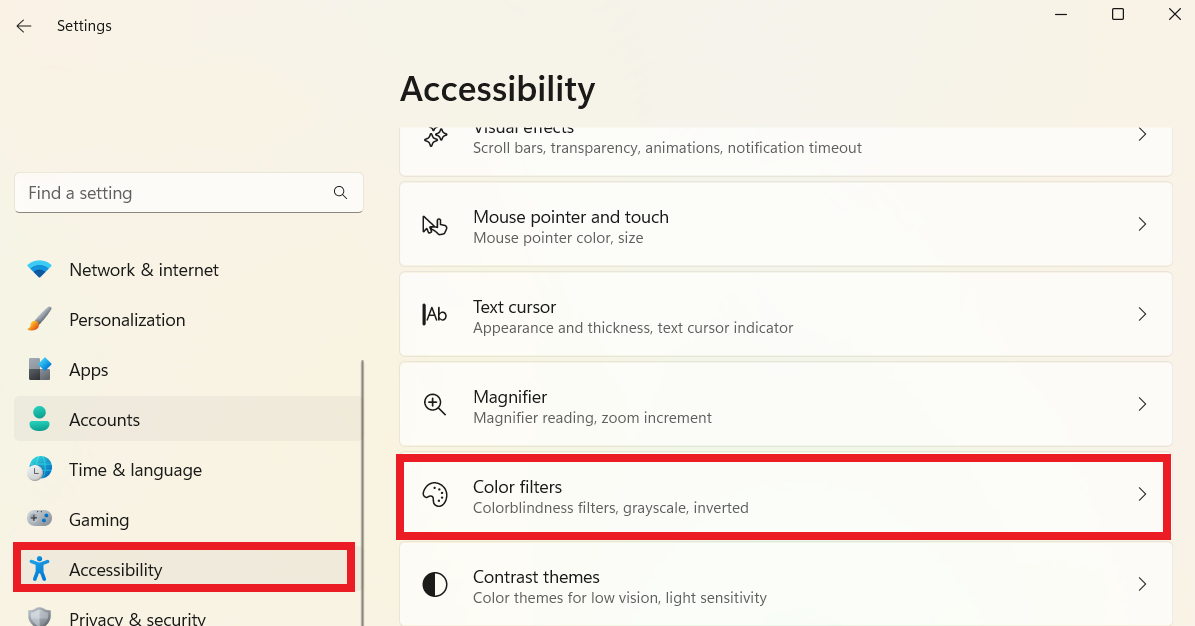The height and width of the screenshot is (626, 1195).
Task: Expand the Visual effects chevron arrow
Action: pyautogui.click(x=1142, y=135)
